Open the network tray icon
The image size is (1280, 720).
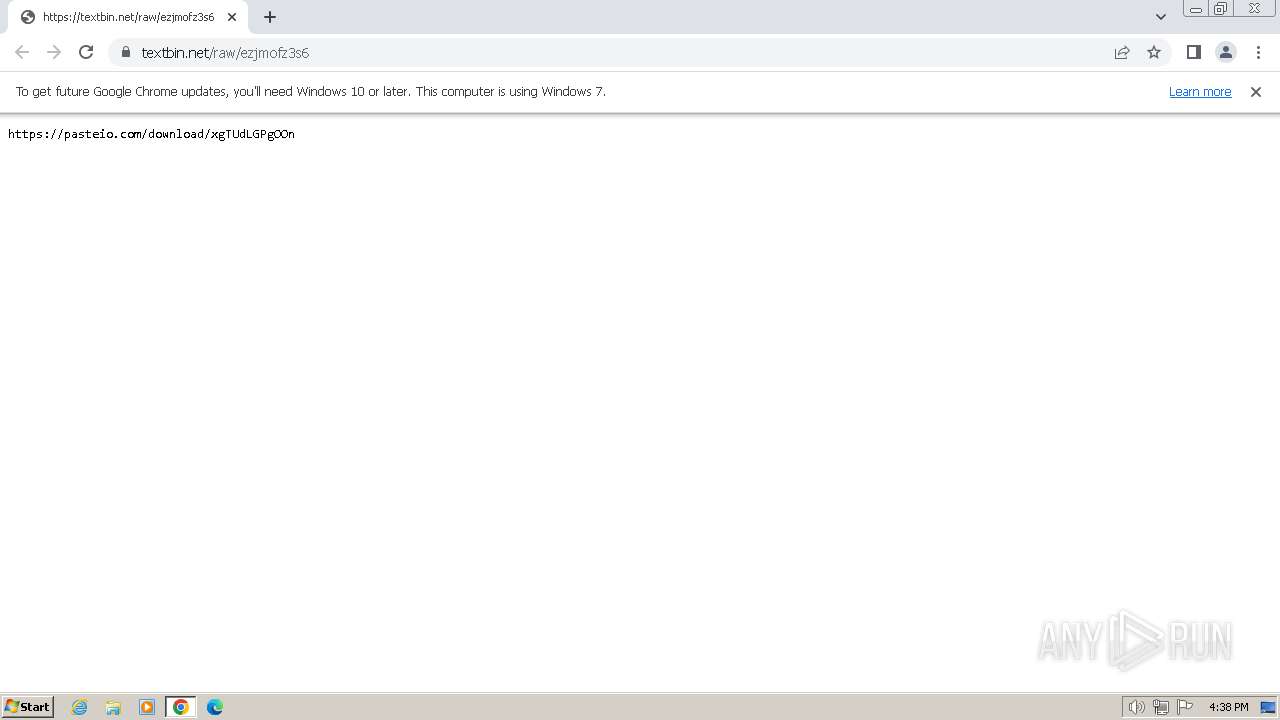[x=1161, y=707]
